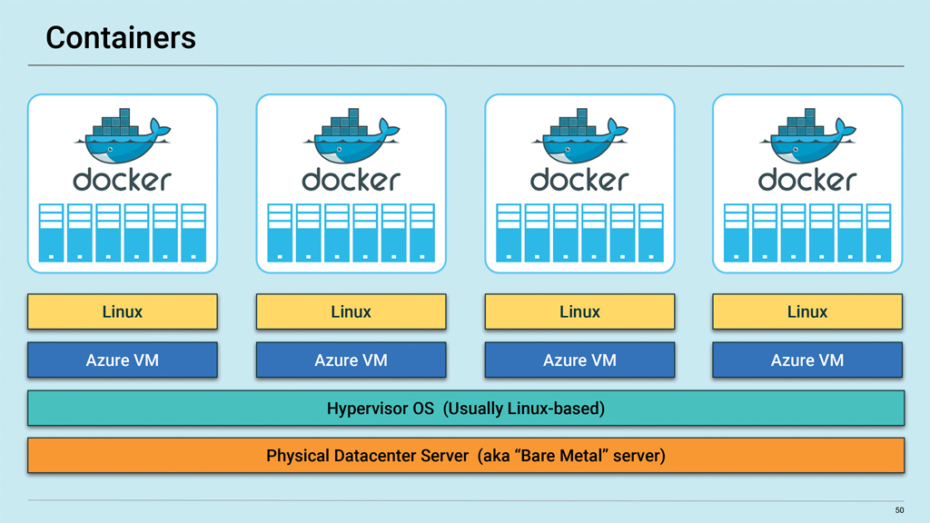Click the Docker whale in the third container
This screenshot has height=523, width=930.
[x=579, y=140]
